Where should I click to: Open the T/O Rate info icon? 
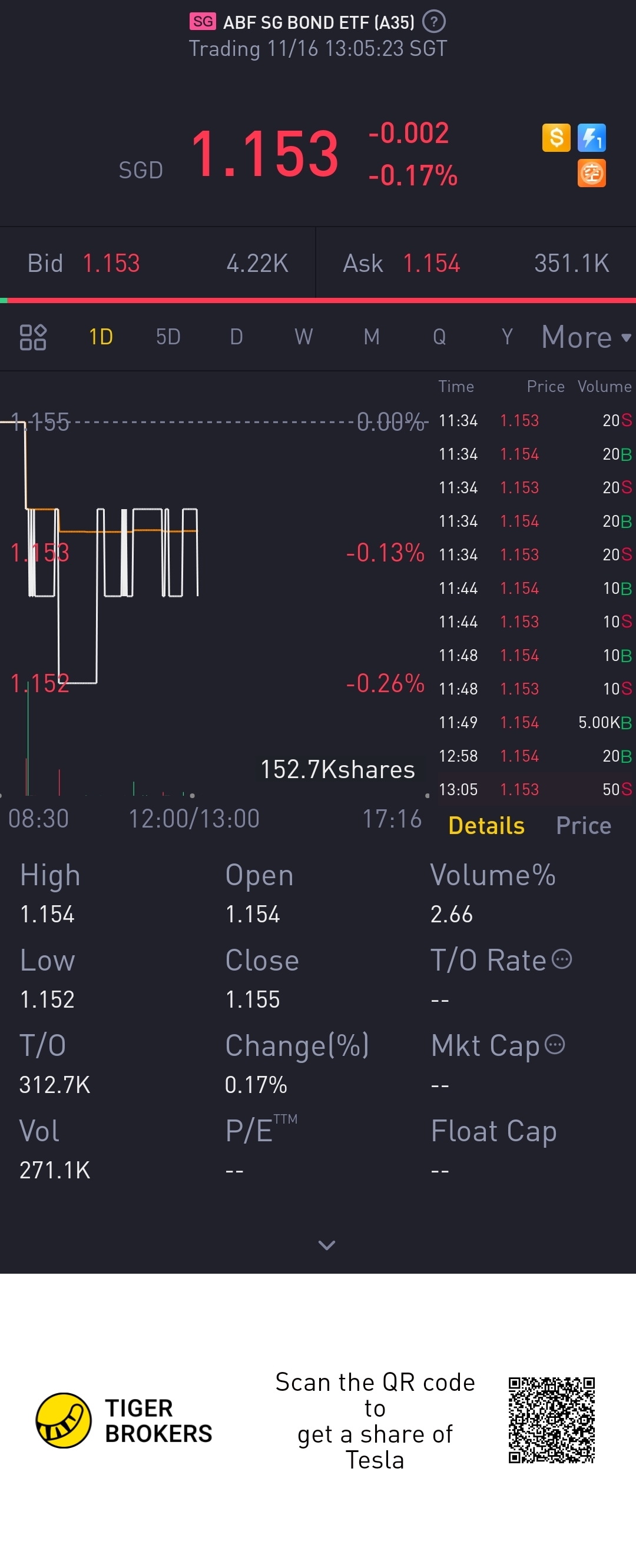point(562,959)
